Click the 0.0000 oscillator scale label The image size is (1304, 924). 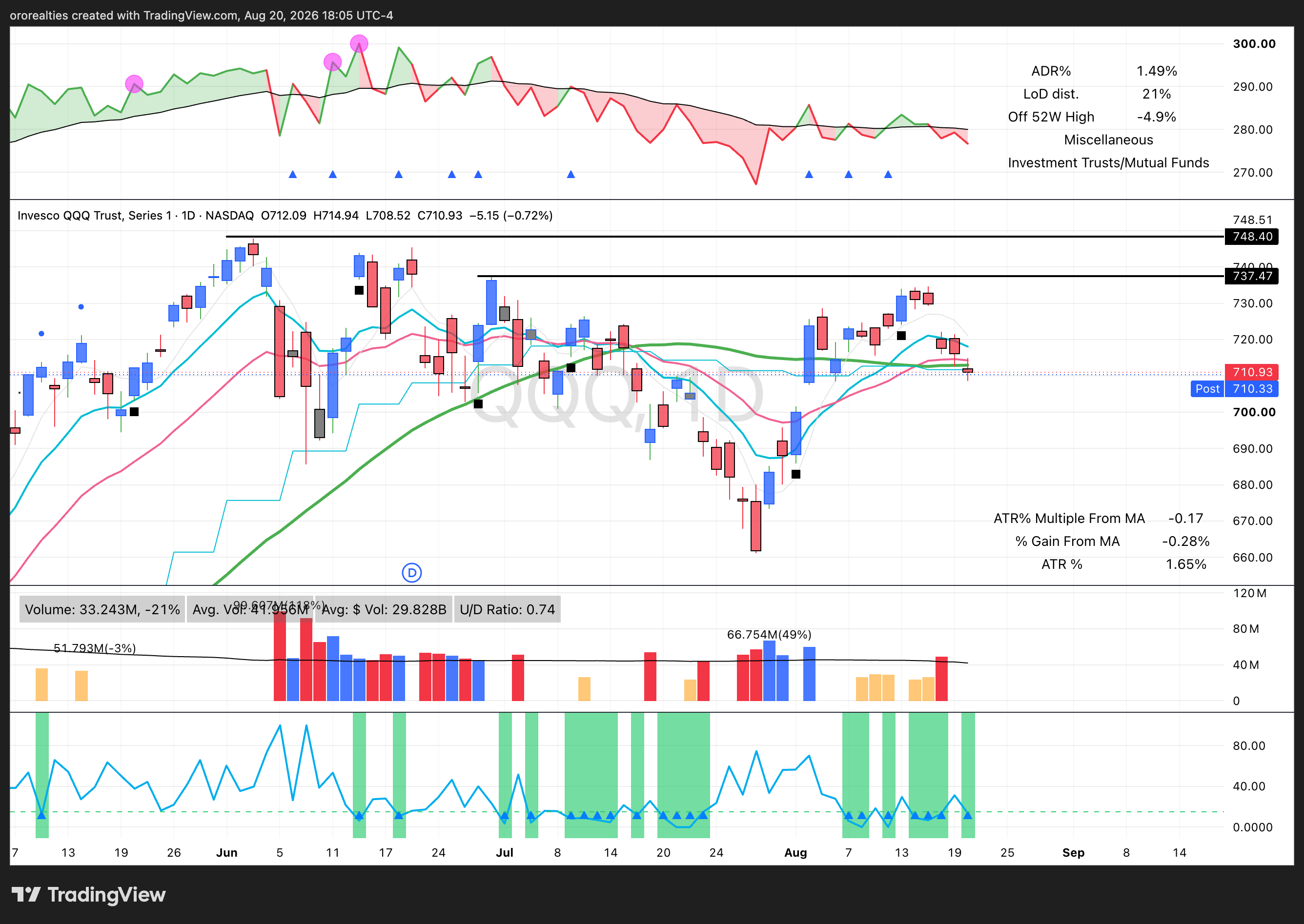[x=1252, y=827]
